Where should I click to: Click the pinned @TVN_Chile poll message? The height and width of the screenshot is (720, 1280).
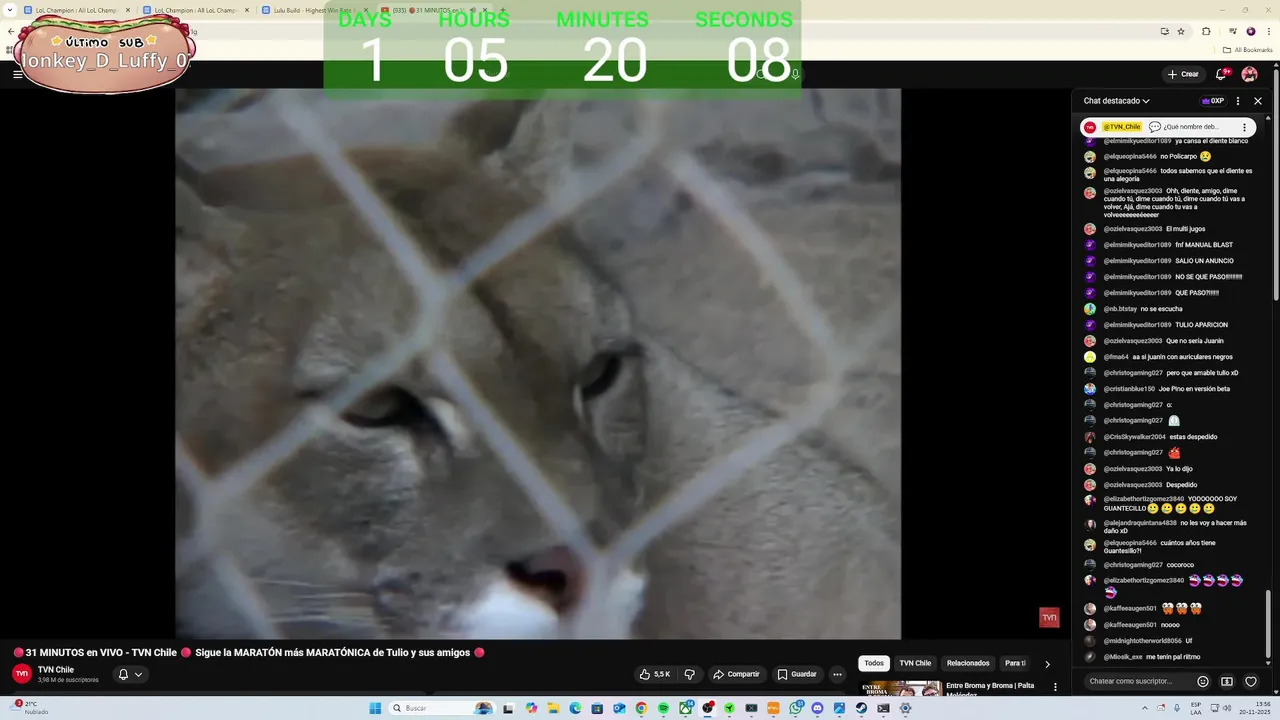click(1168, 127)
